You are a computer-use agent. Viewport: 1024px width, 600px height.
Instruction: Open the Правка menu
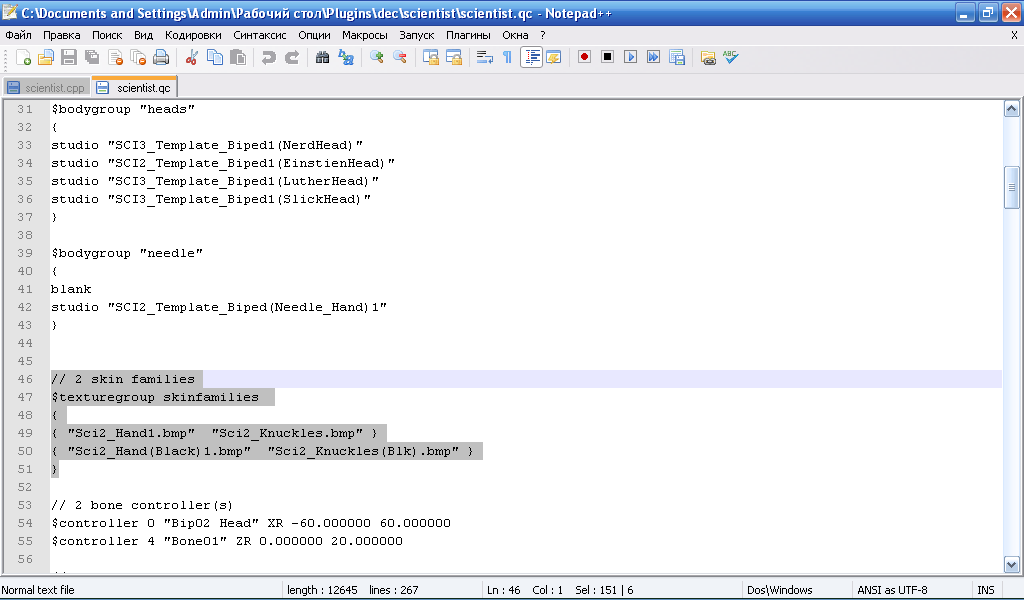coord(61,35)
